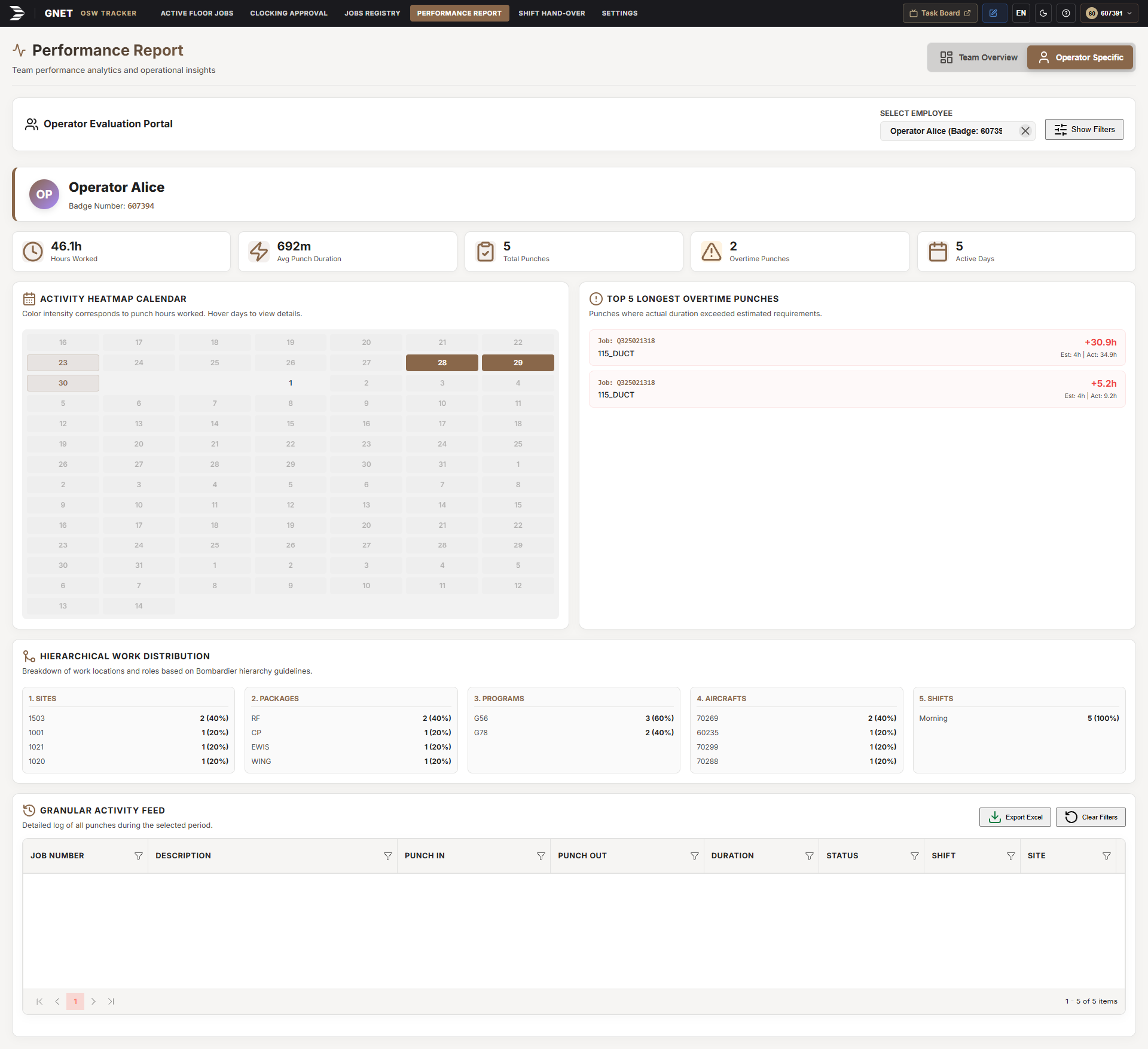The image size is (1148, 1049).
Task: Open the help question mark icon
Action: pyautogui.click(x=1066, y=13)
